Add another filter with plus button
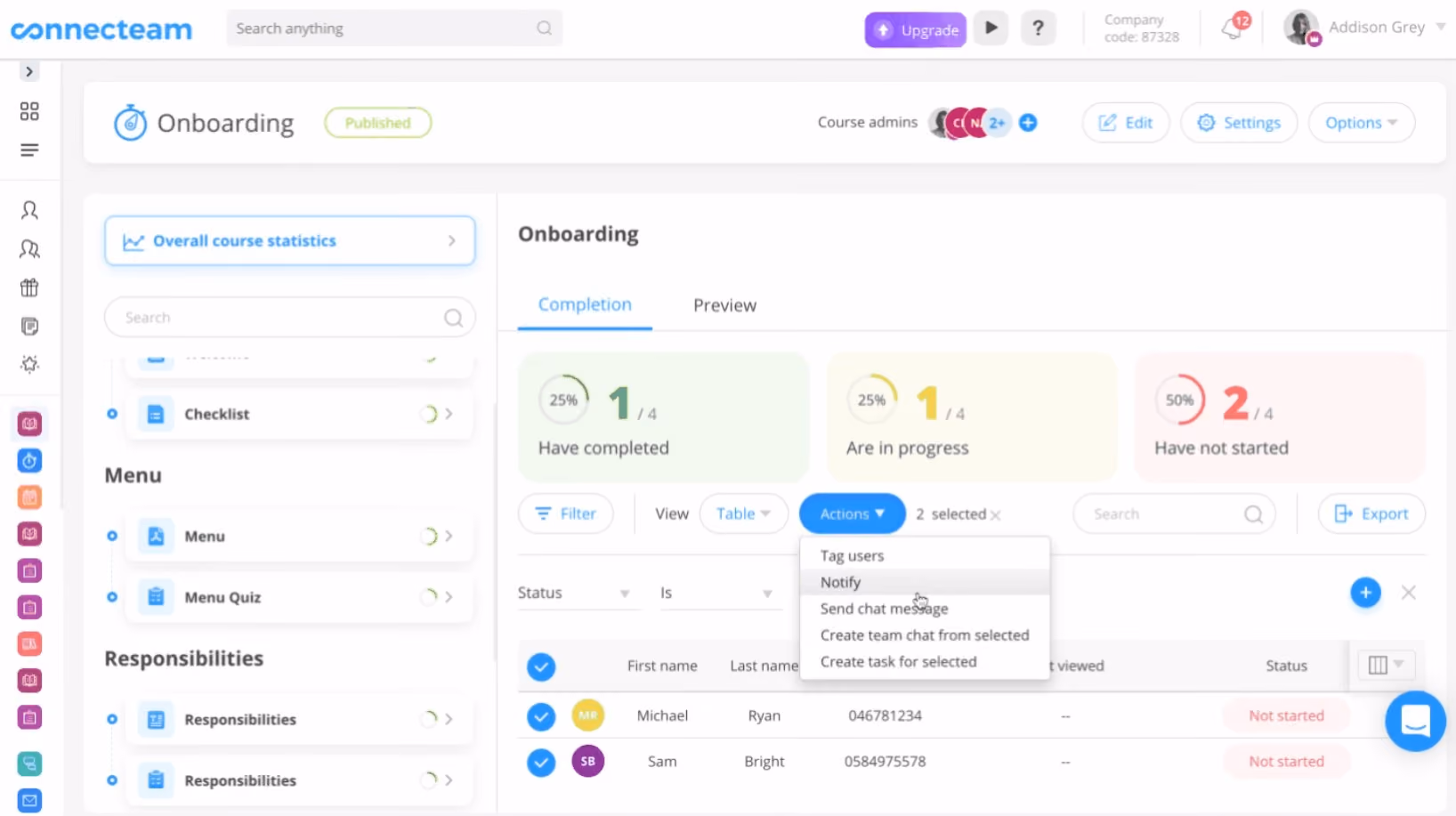 click(x=1365, y=593)
